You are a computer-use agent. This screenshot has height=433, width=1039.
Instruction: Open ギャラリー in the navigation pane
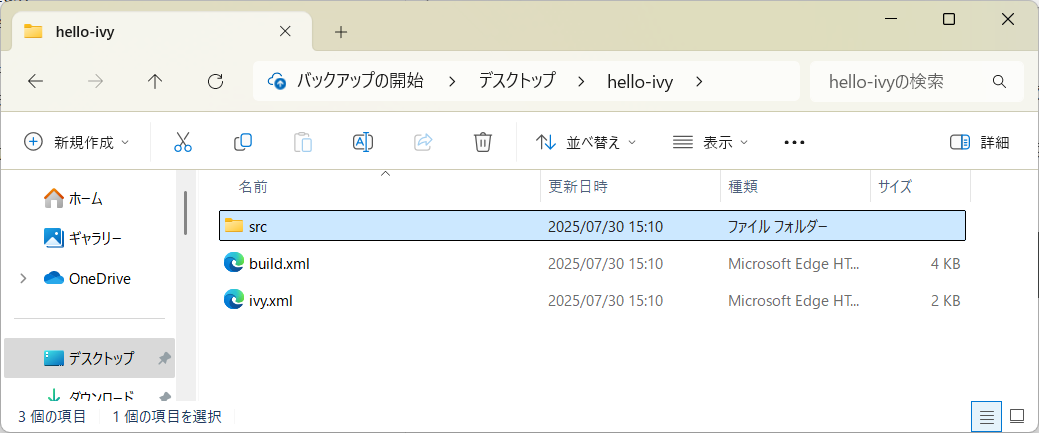click(82, 237)
